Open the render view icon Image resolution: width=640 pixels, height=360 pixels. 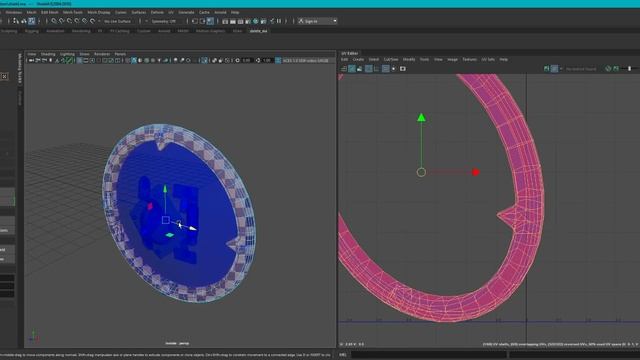click(x=225, y=21)
